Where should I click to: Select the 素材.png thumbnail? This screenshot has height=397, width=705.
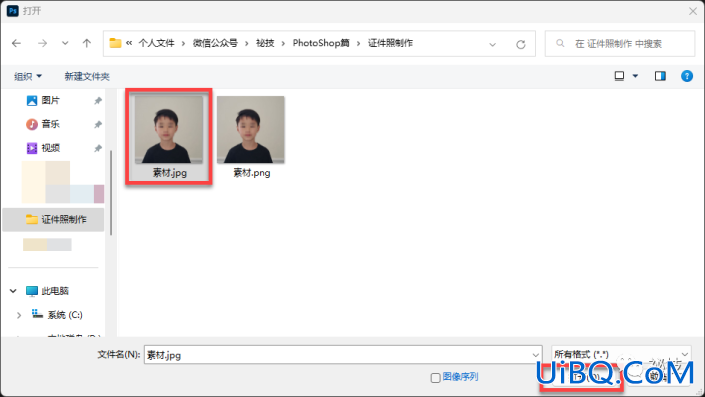pyautogui.click(x=251, y=129)
